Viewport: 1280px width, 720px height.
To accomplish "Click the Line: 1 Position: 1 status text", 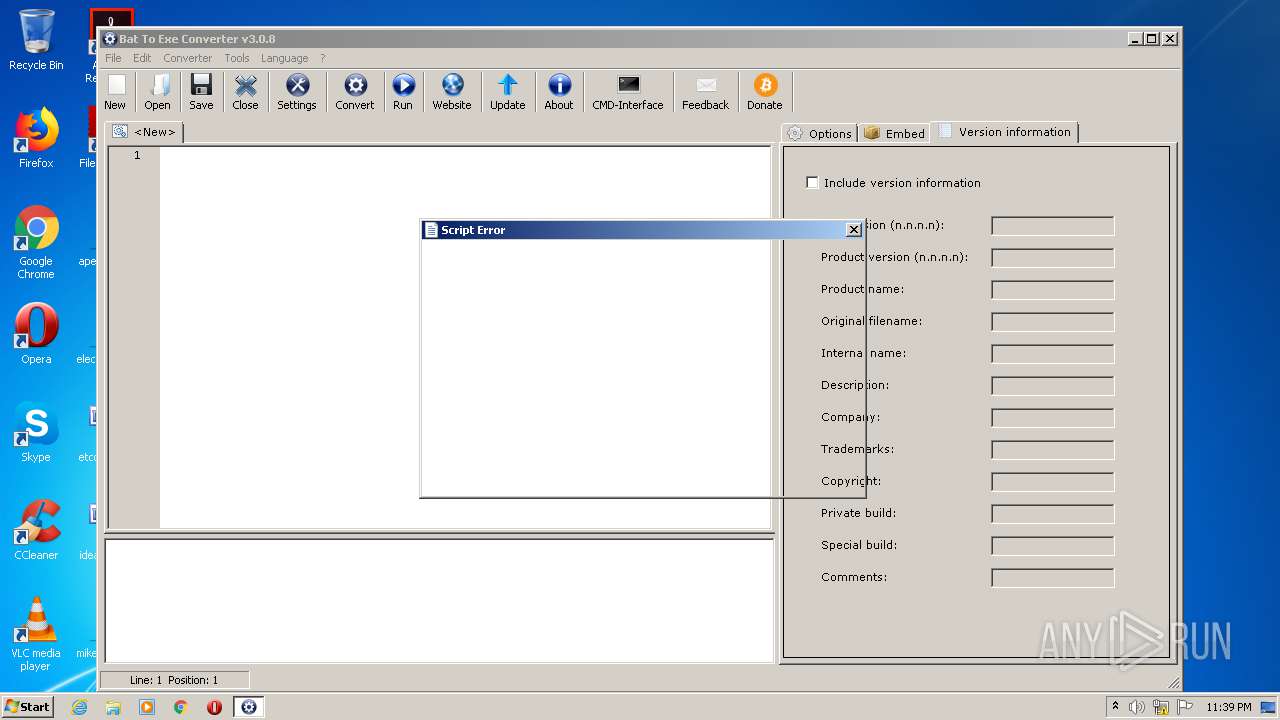I will pyautogui.click(x=174, y=680).
